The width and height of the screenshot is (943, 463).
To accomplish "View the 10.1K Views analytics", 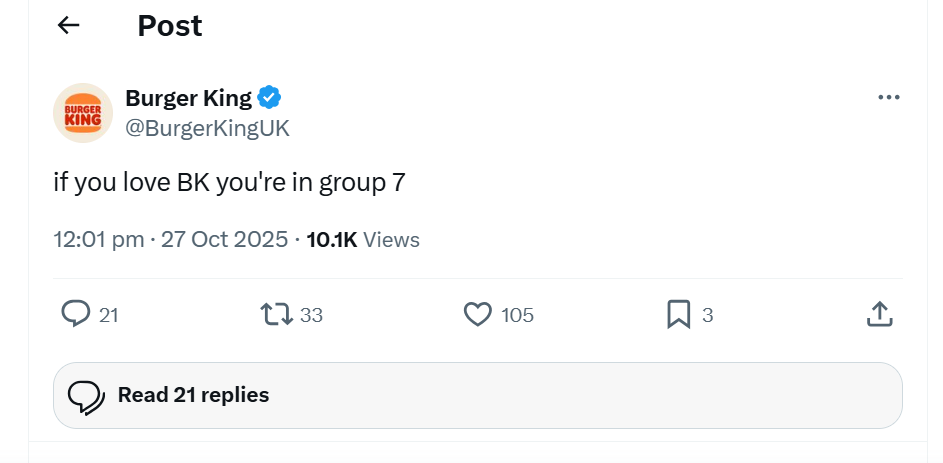I will click(x=362, y=240).
